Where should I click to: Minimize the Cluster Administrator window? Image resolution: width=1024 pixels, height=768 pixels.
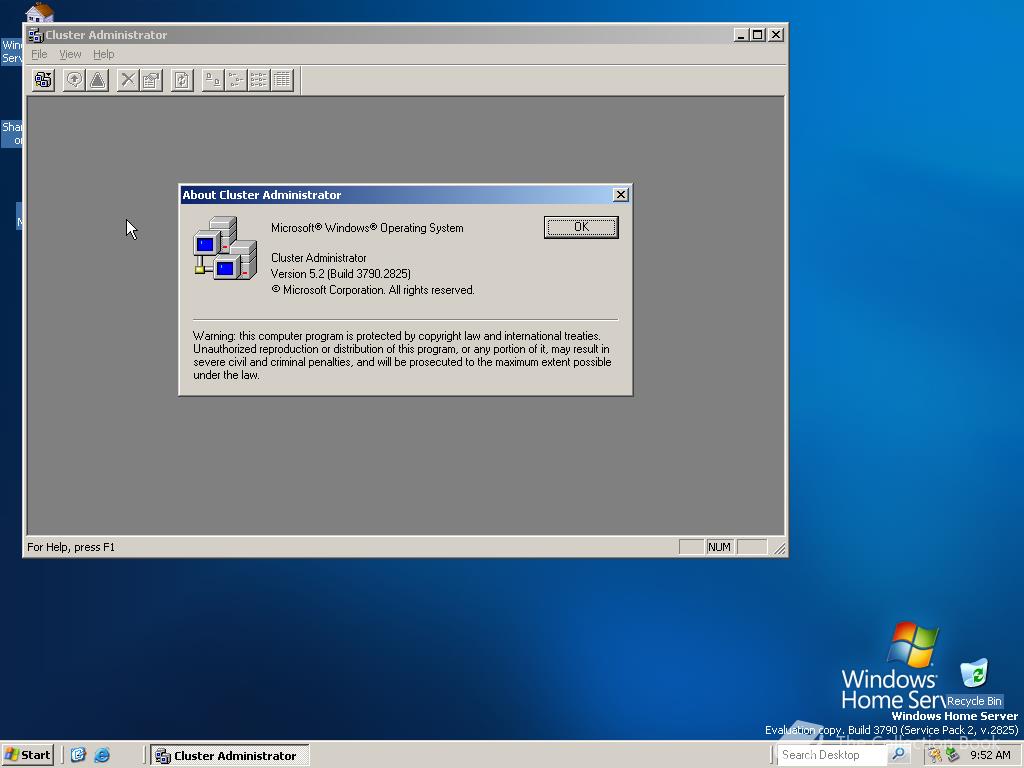point(741,35)
